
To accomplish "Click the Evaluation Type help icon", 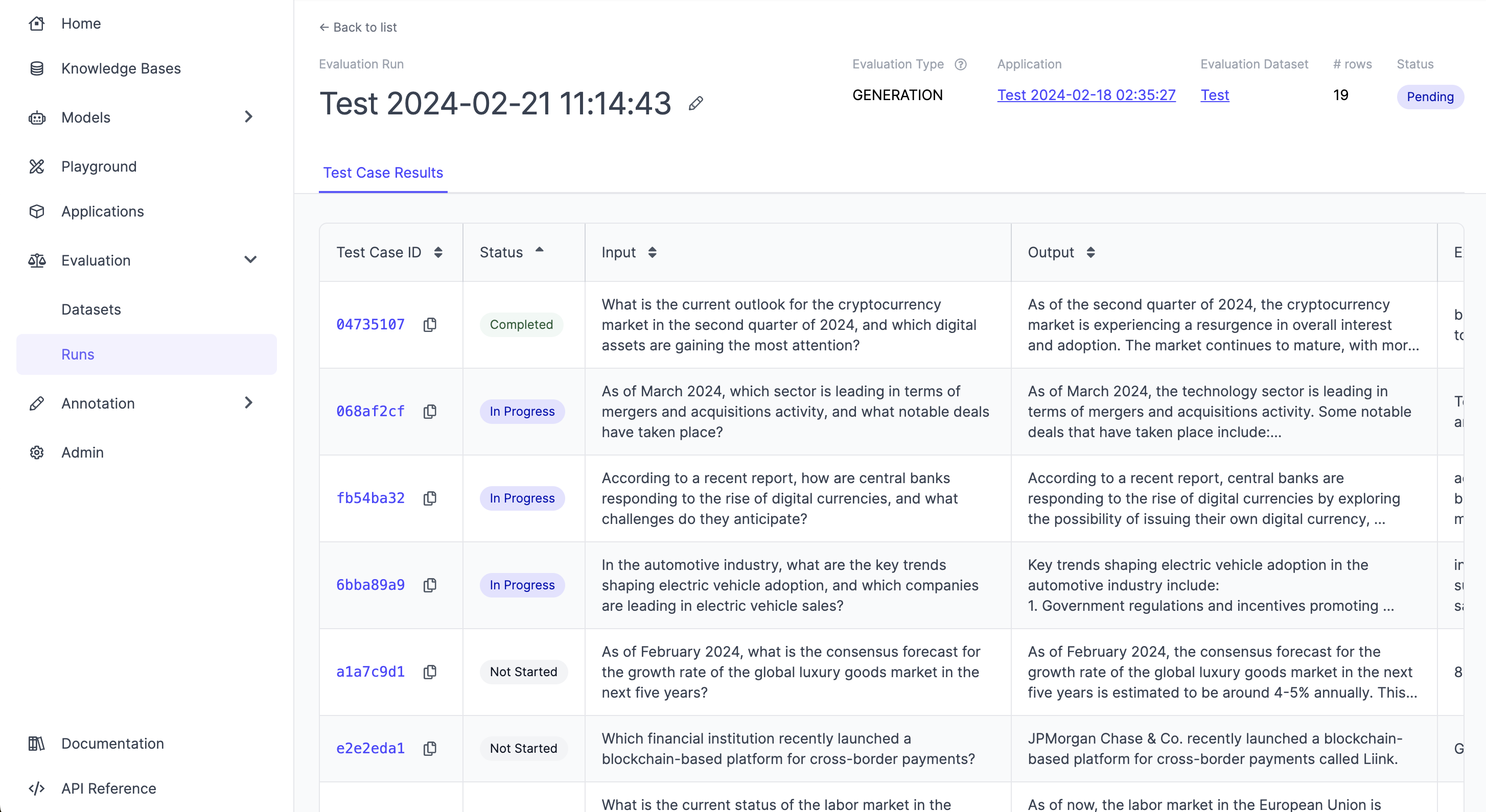I will tap(961, 64).
